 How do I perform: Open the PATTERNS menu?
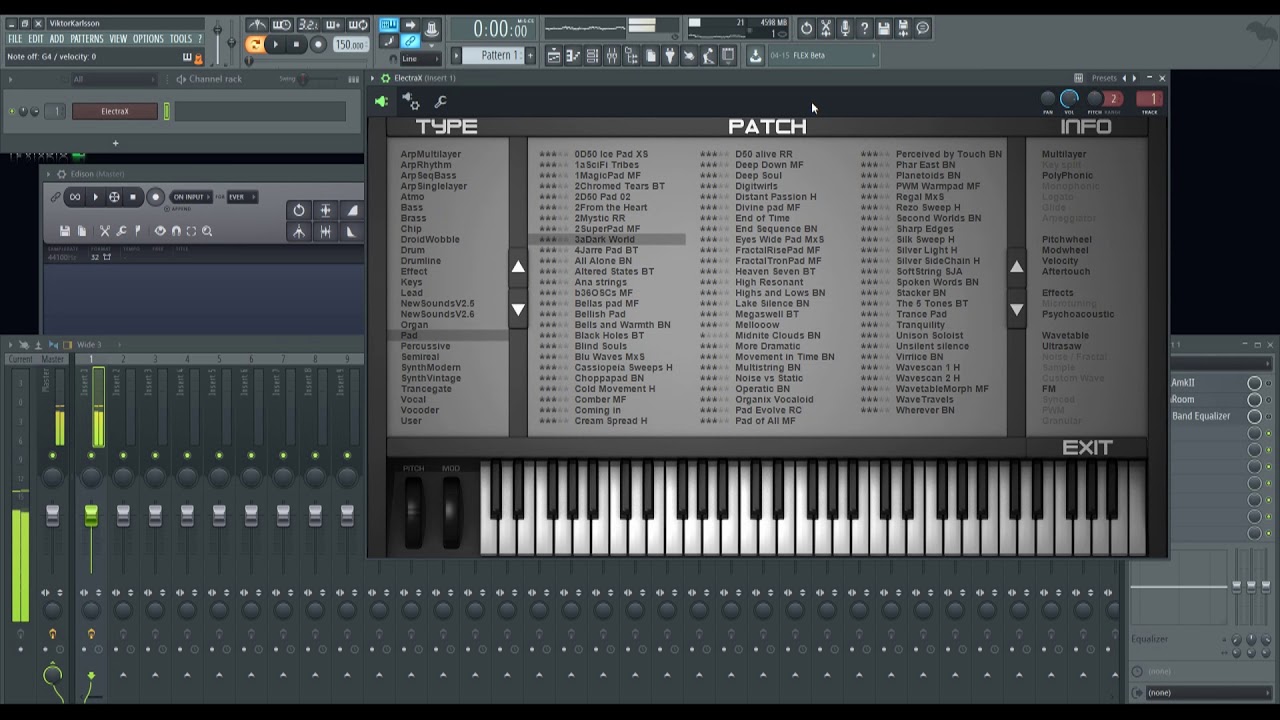tap(87, 39)
